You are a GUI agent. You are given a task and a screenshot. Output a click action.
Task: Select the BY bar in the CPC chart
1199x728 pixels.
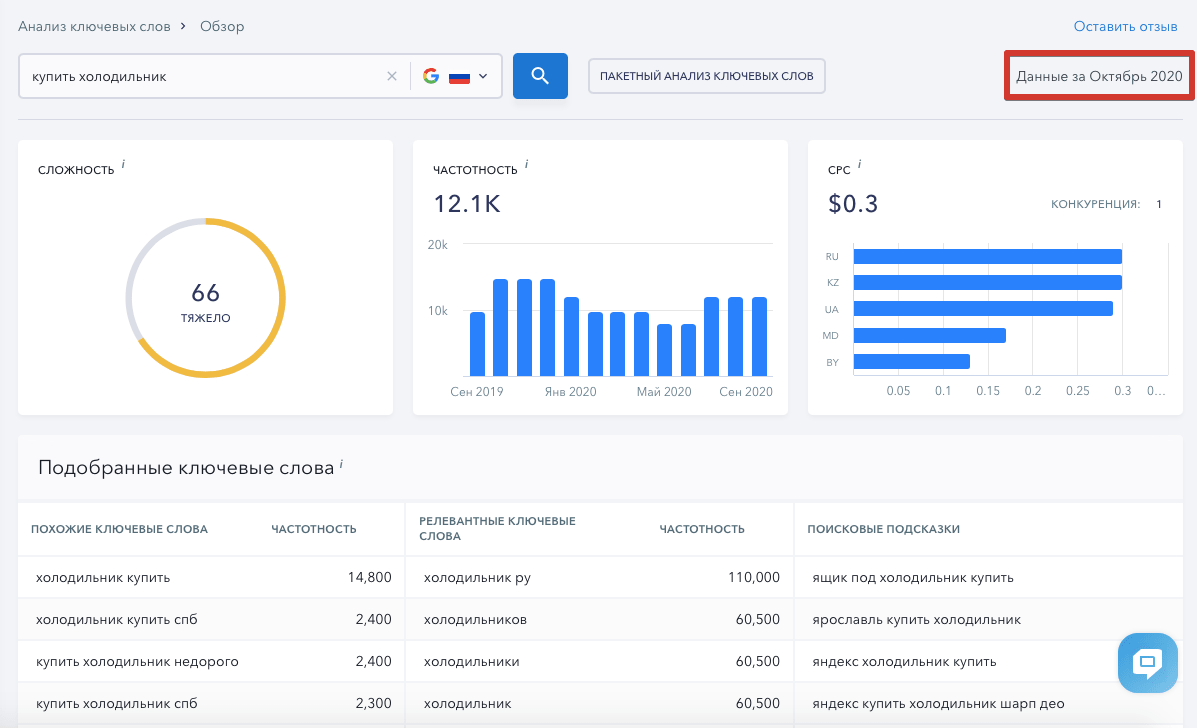tap(911, 362)
